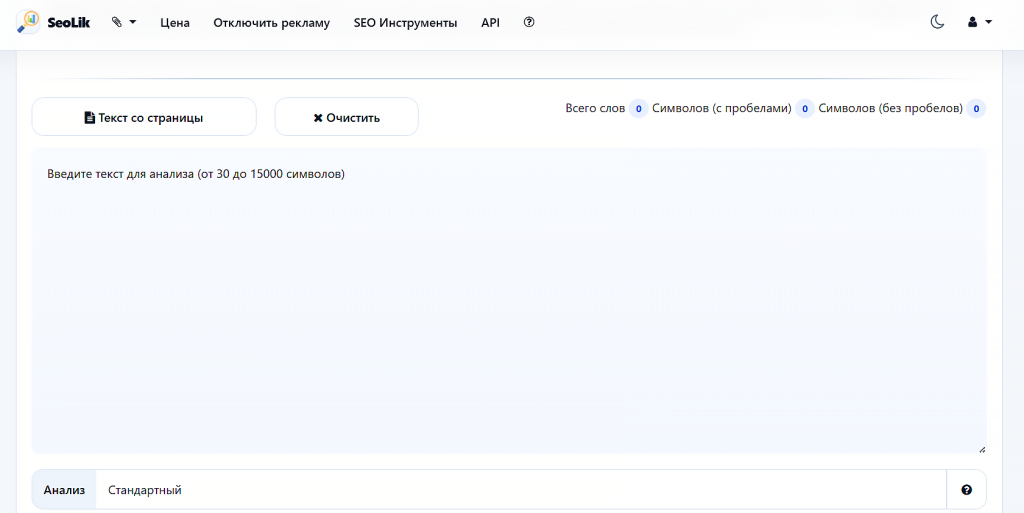The width and height of the screenshot is (1024, 513).
Task: Toggle dark mode with the moon icon
Action: [937, 22]
